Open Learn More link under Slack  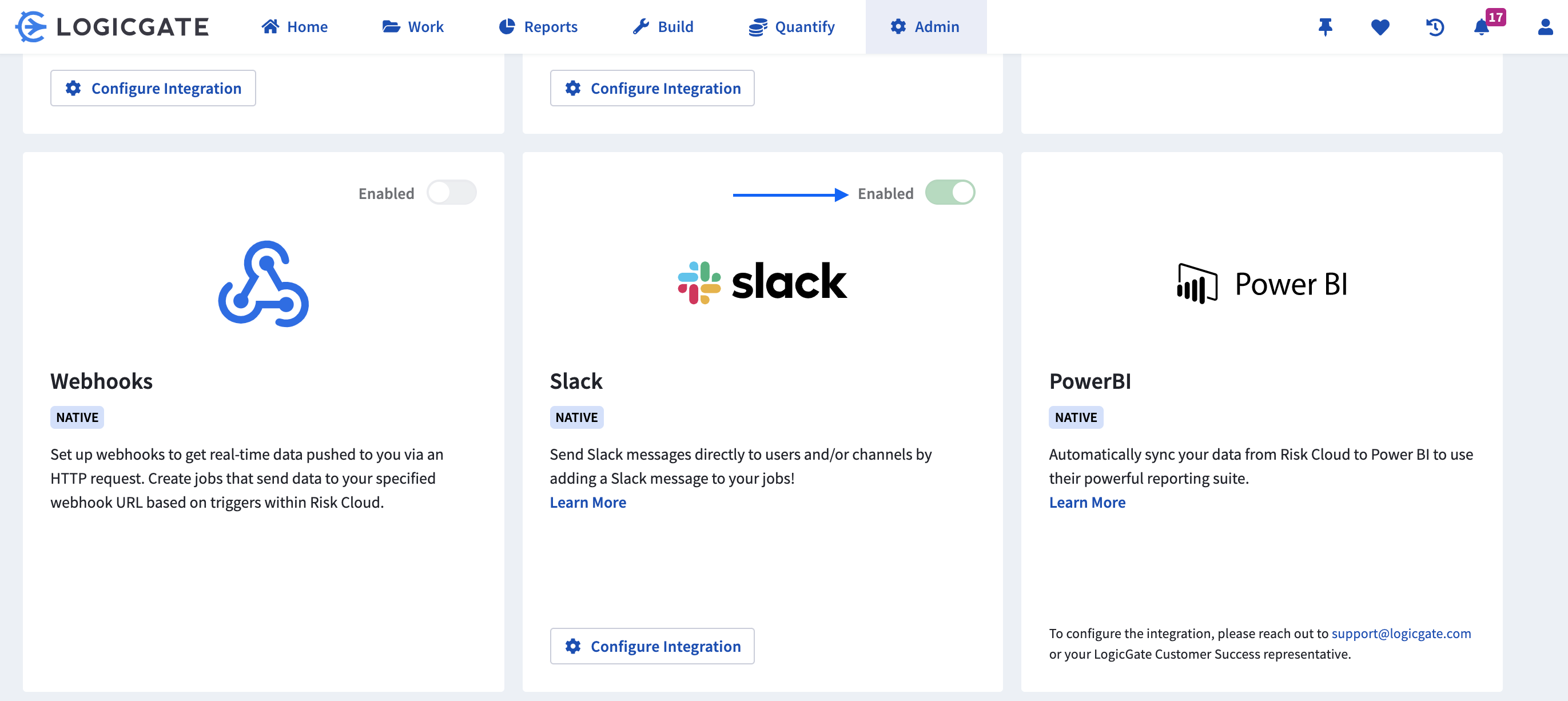click(x=587, y=502)
